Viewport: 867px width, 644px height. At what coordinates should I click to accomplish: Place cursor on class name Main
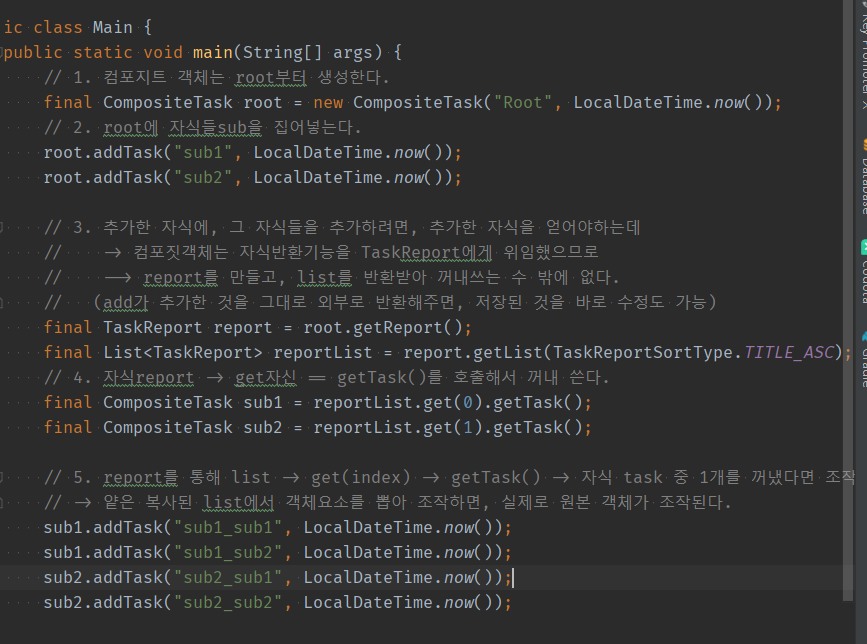112,27
